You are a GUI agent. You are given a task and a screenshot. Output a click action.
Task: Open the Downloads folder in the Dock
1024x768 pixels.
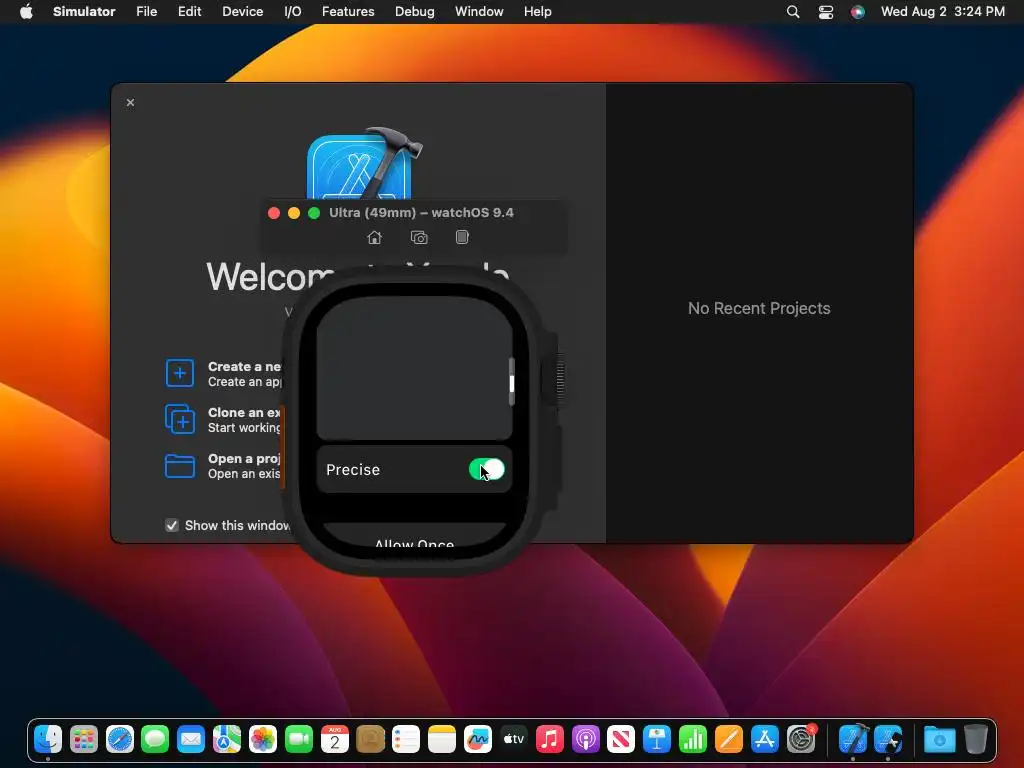[x=939, y=739]
